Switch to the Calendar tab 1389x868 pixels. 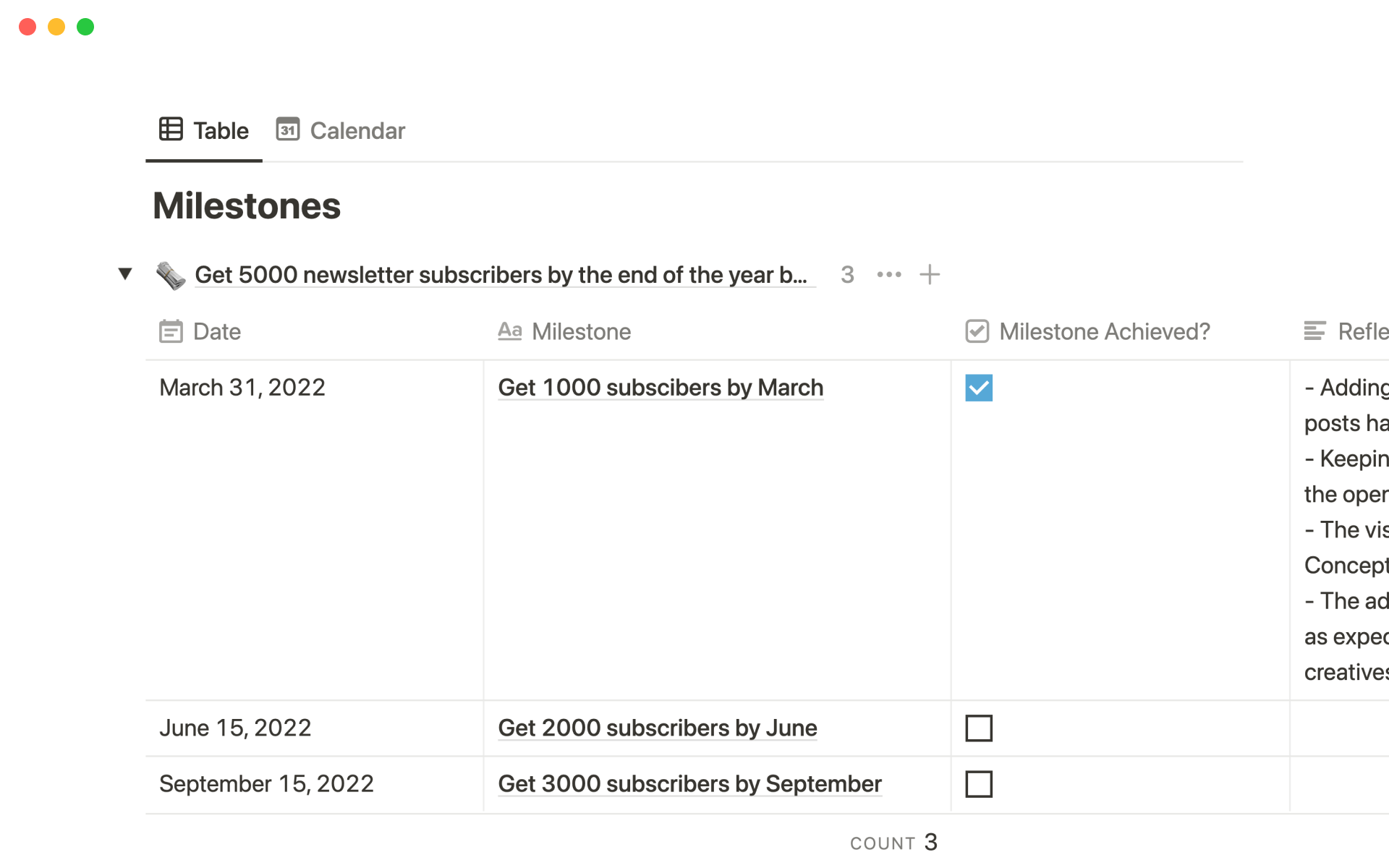357,131
